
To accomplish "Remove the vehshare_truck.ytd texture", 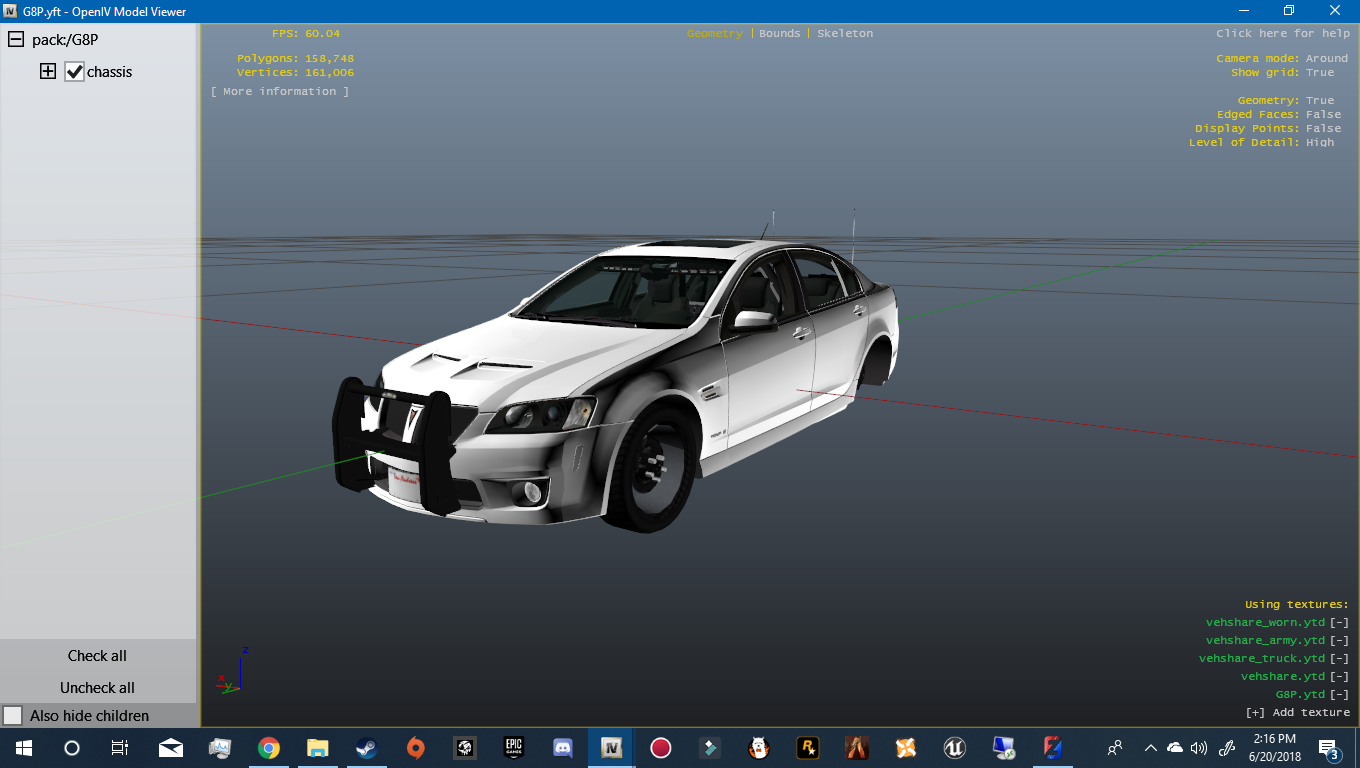I will click(1339, 658).
